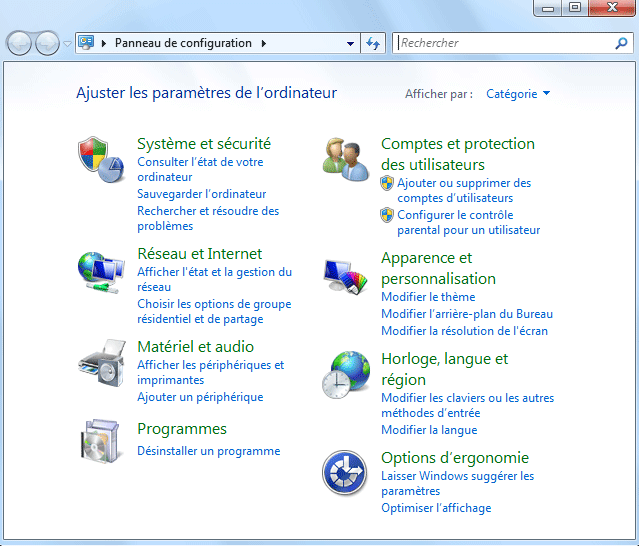Image resolution: width=639 pixels, height=546 pixels.
Task: Click the Options d'ergonomie blue circle icon
Action: click(345, 473)
